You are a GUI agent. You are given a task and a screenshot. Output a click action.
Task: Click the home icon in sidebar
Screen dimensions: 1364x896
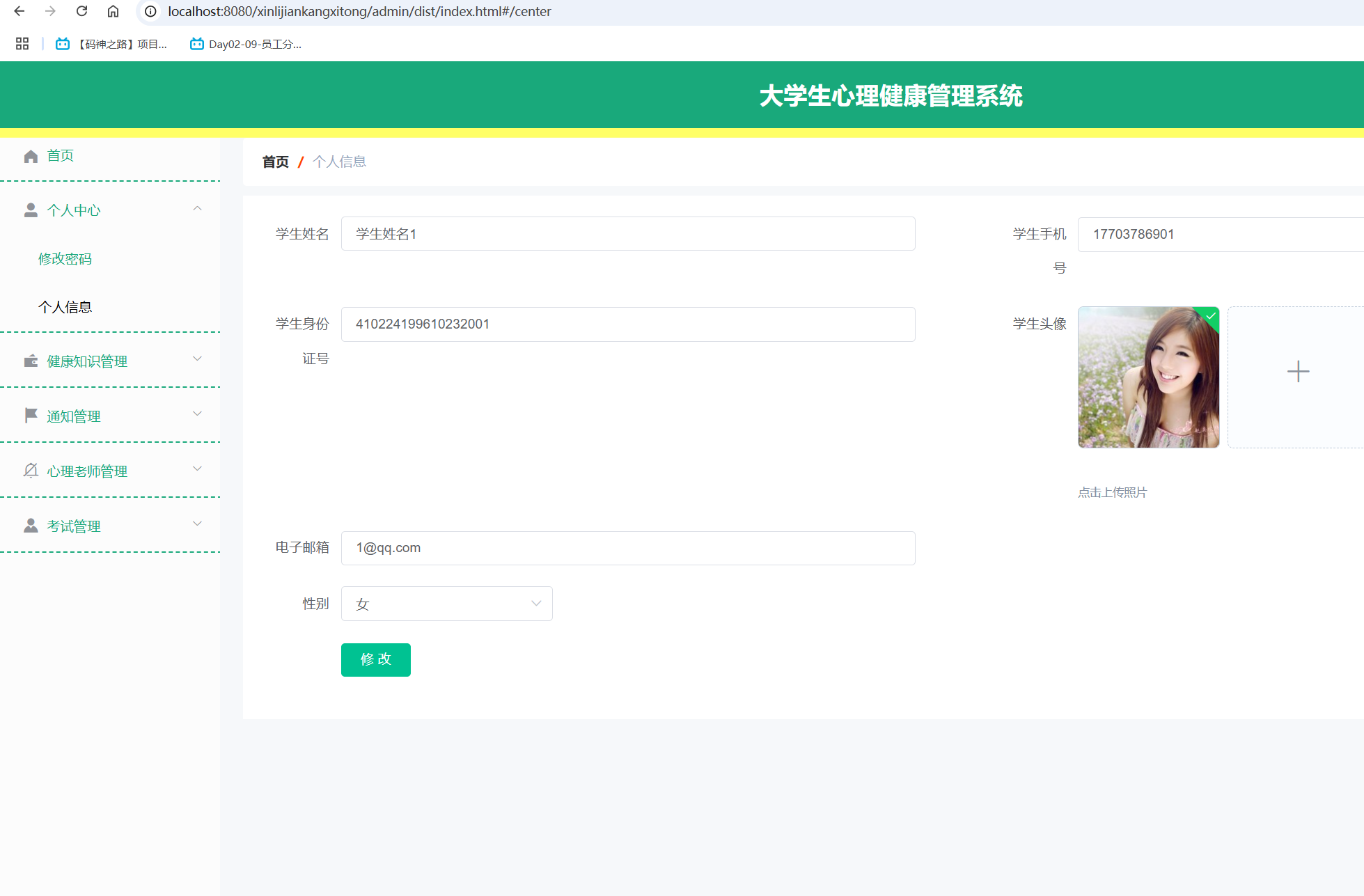(31, 156)
